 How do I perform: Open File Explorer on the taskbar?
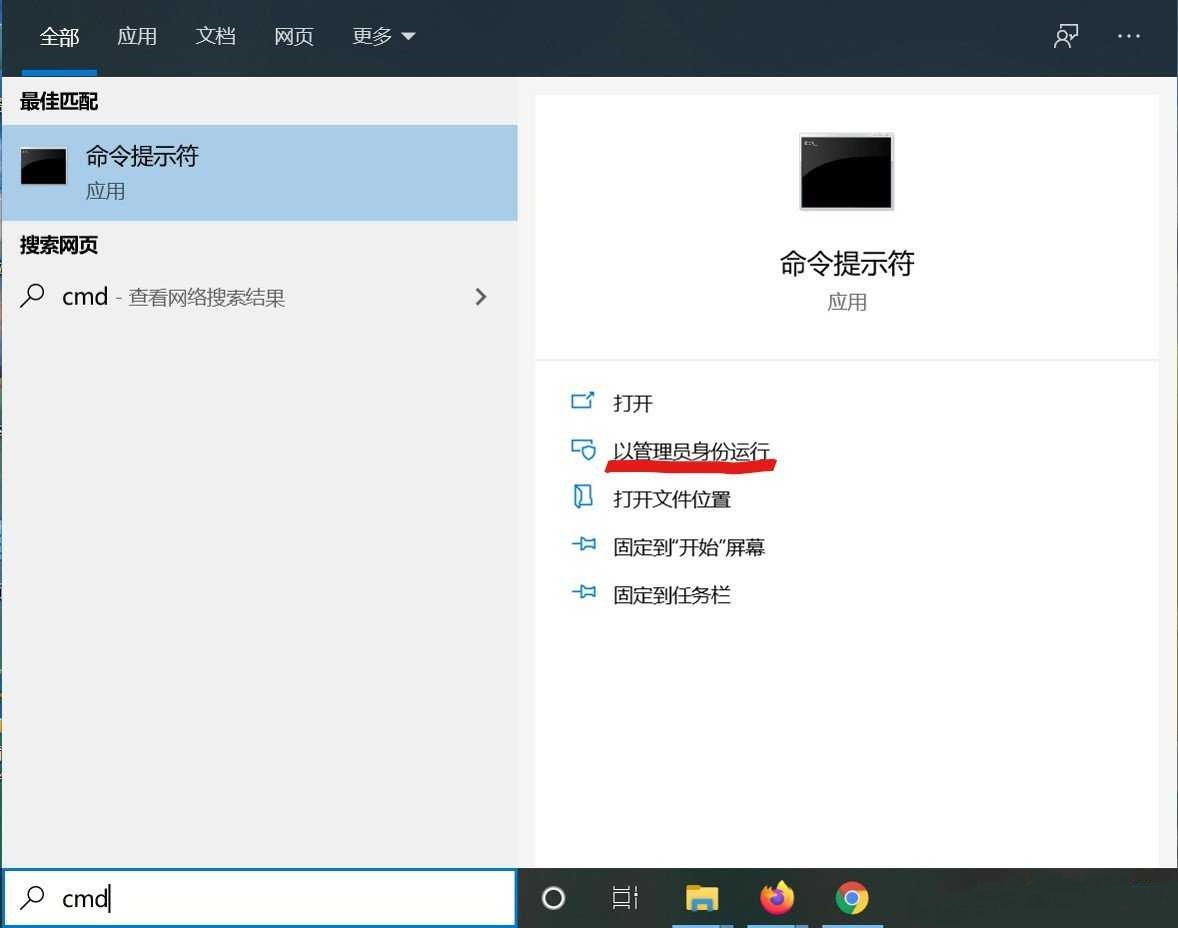tap(701, 898)
